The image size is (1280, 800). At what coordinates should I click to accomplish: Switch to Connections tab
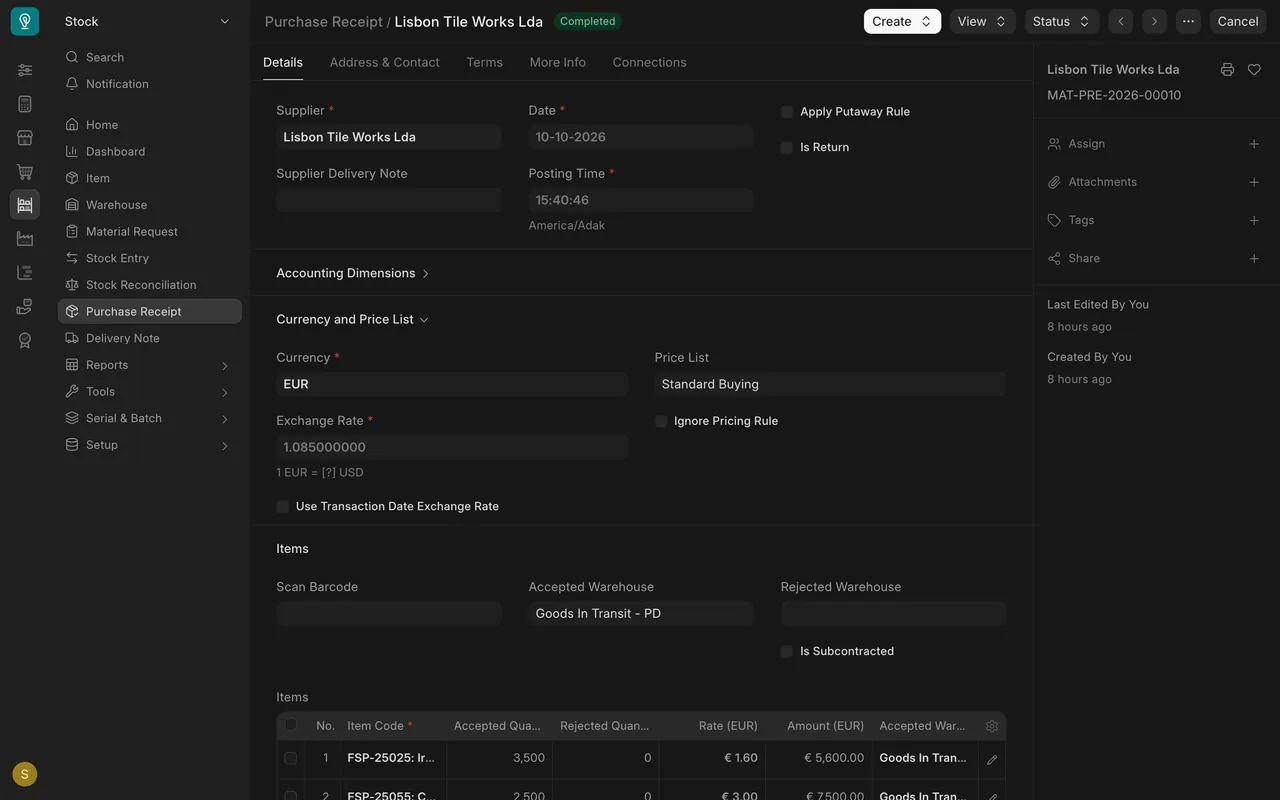click(x=649, y=62)
